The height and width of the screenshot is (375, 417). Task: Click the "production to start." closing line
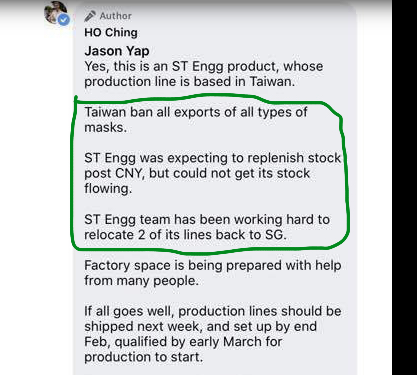tap(144, 357)
